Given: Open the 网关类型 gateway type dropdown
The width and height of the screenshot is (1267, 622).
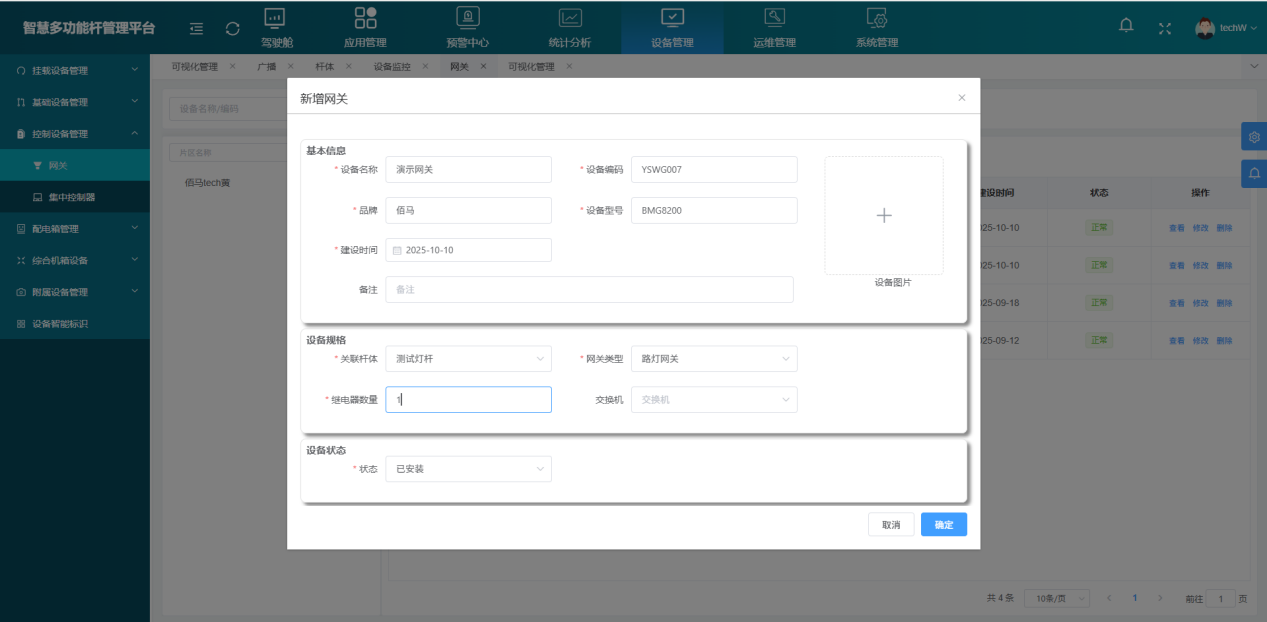Looking at the screenshot, I should (713, 358).
